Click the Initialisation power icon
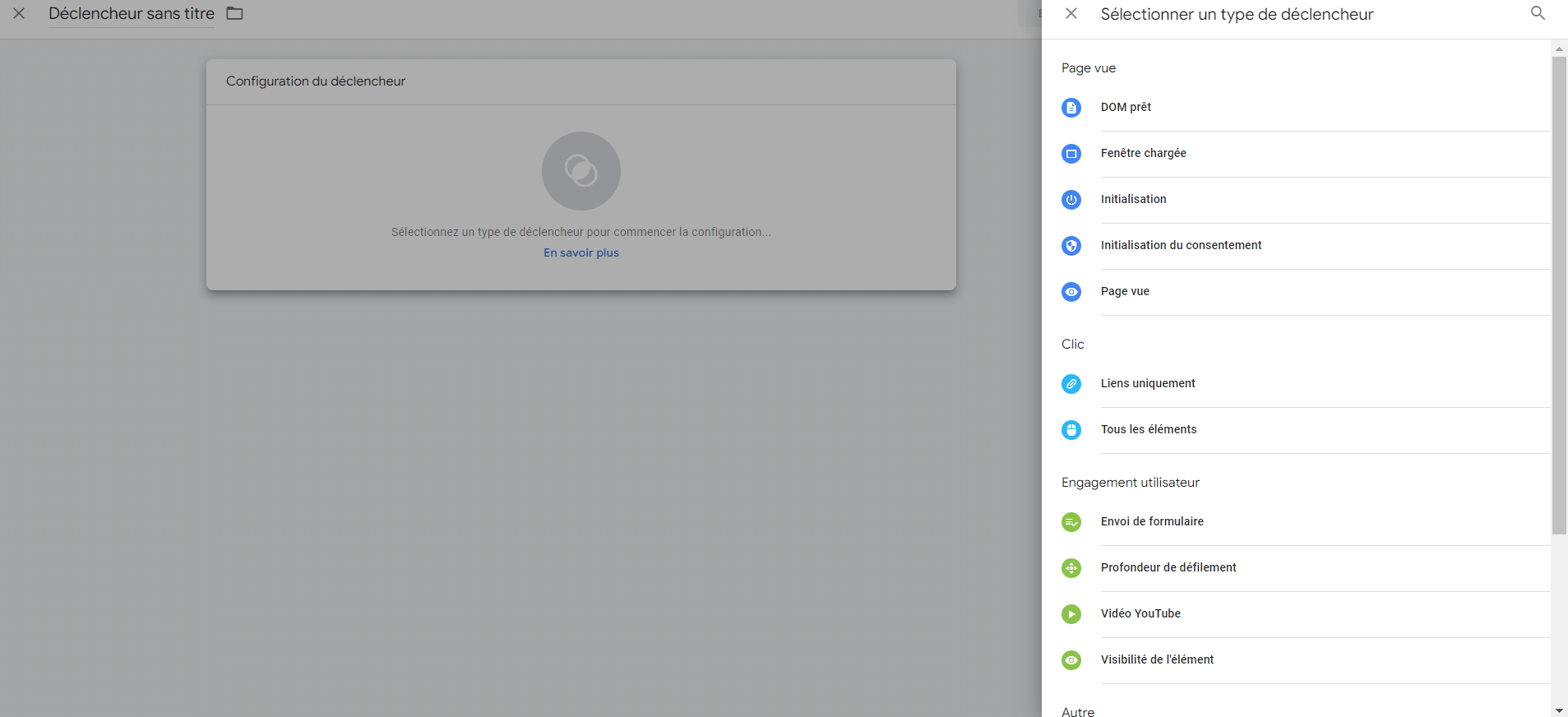This screenshot has height=717, width=1568. pos(1071,200)
